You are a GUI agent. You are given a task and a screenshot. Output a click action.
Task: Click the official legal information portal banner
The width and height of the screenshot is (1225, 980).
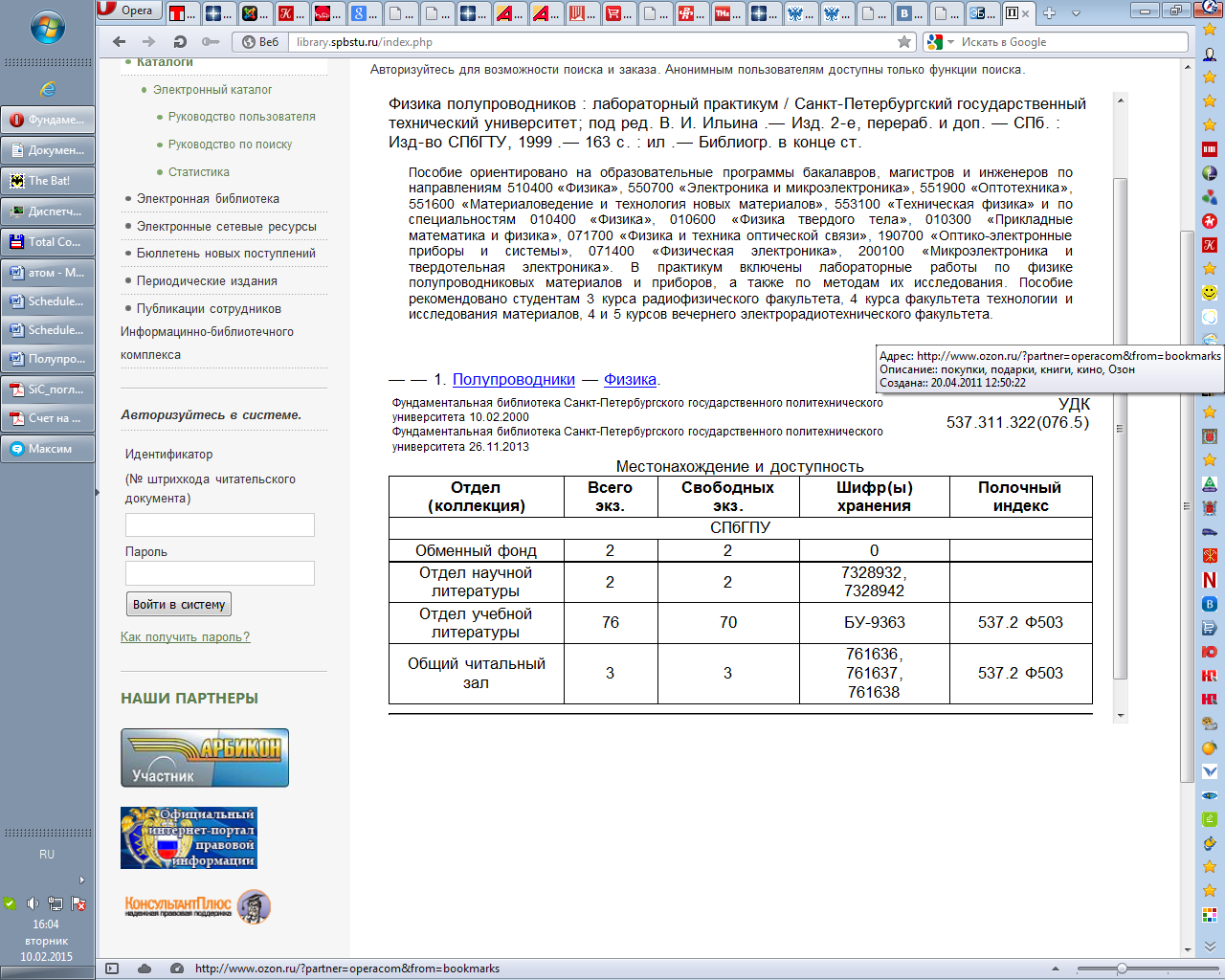(x=189, y=837)
